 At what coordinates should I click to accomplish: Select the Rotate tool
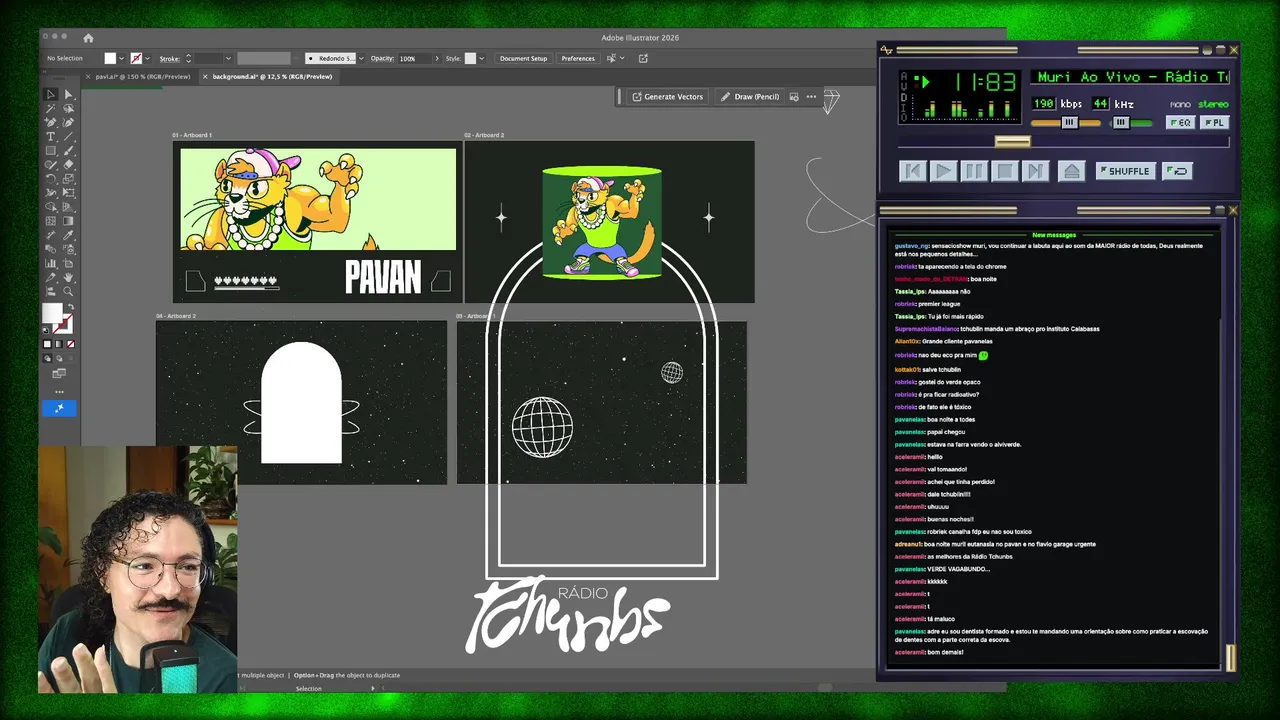[x=50, y=179]
